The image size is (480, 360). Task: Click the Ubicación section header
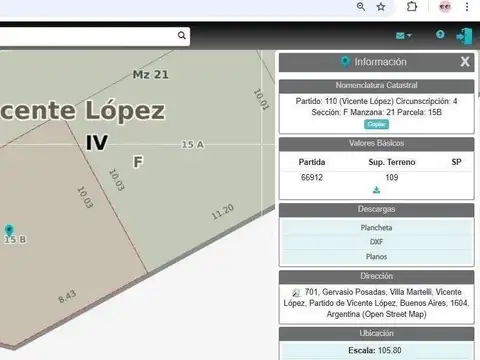376,333
